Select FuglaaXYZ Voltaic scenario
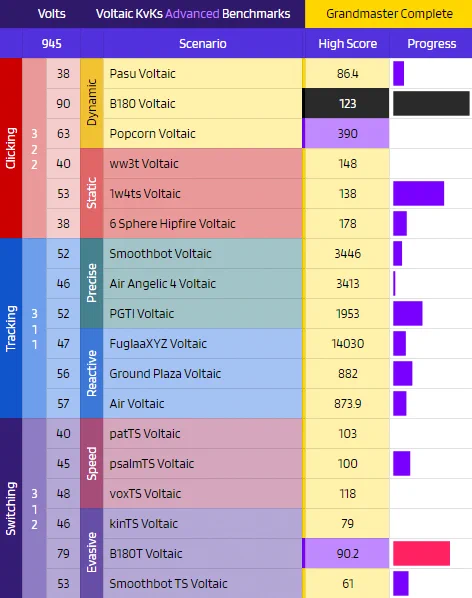Image resolution: width=472 pixels, height=598 pixels. click(x=158, y=344)
